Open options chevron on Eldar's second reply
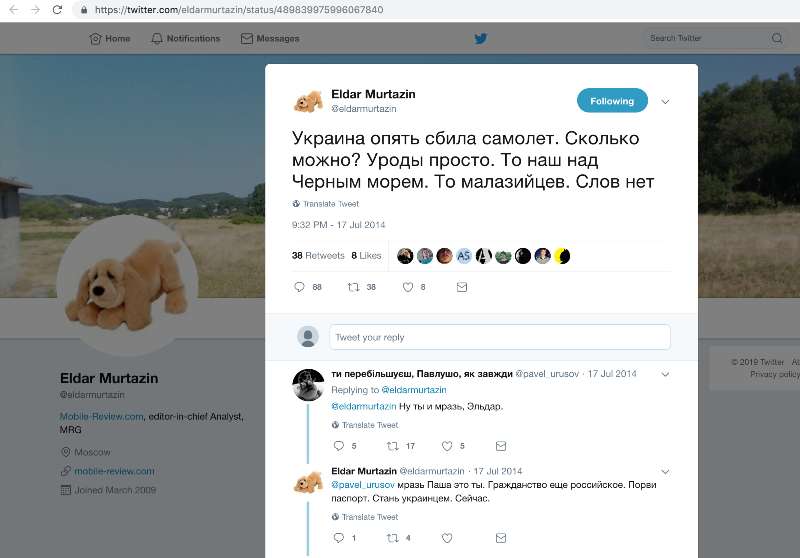This screenshot has width=800, height=558. pyautogui.click(x=666, y=471)
